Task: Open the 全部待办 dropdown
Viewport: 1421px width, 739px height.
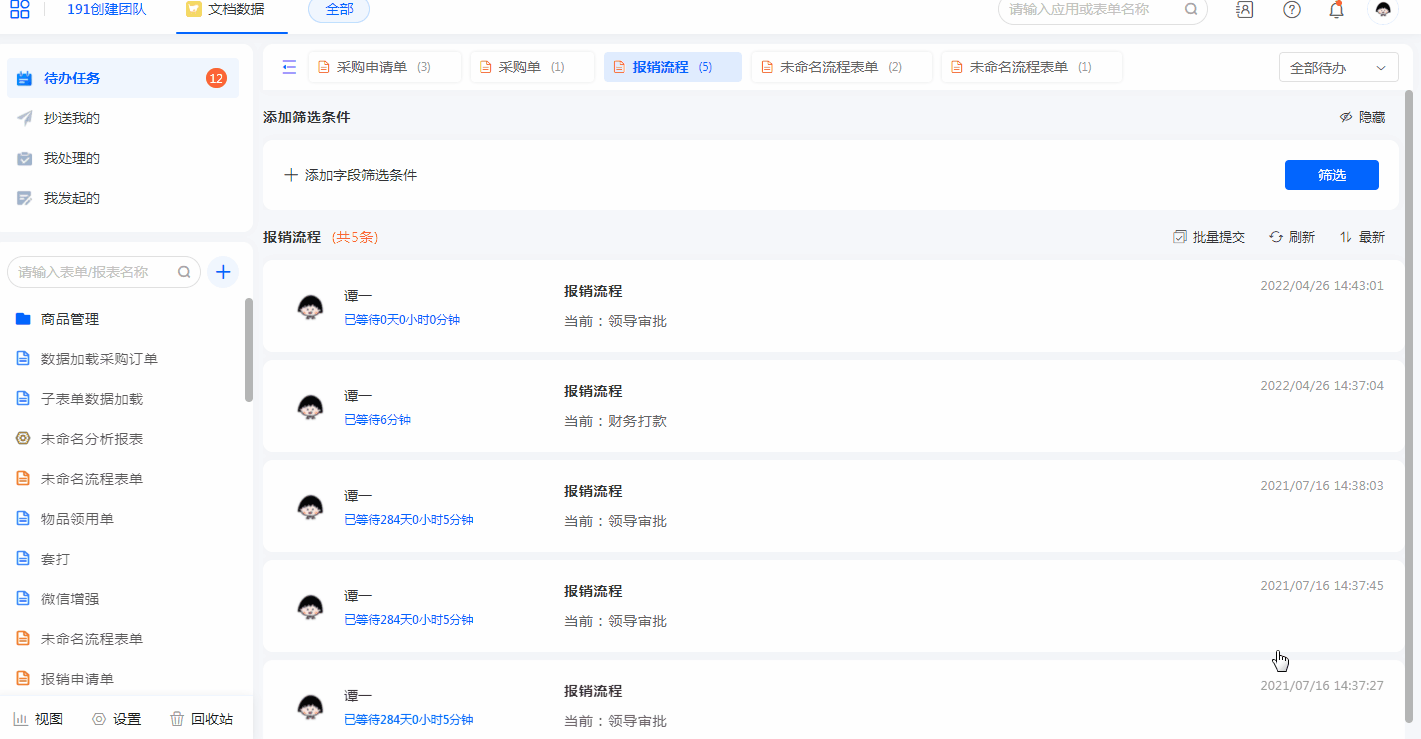Action: point(1338,68)
